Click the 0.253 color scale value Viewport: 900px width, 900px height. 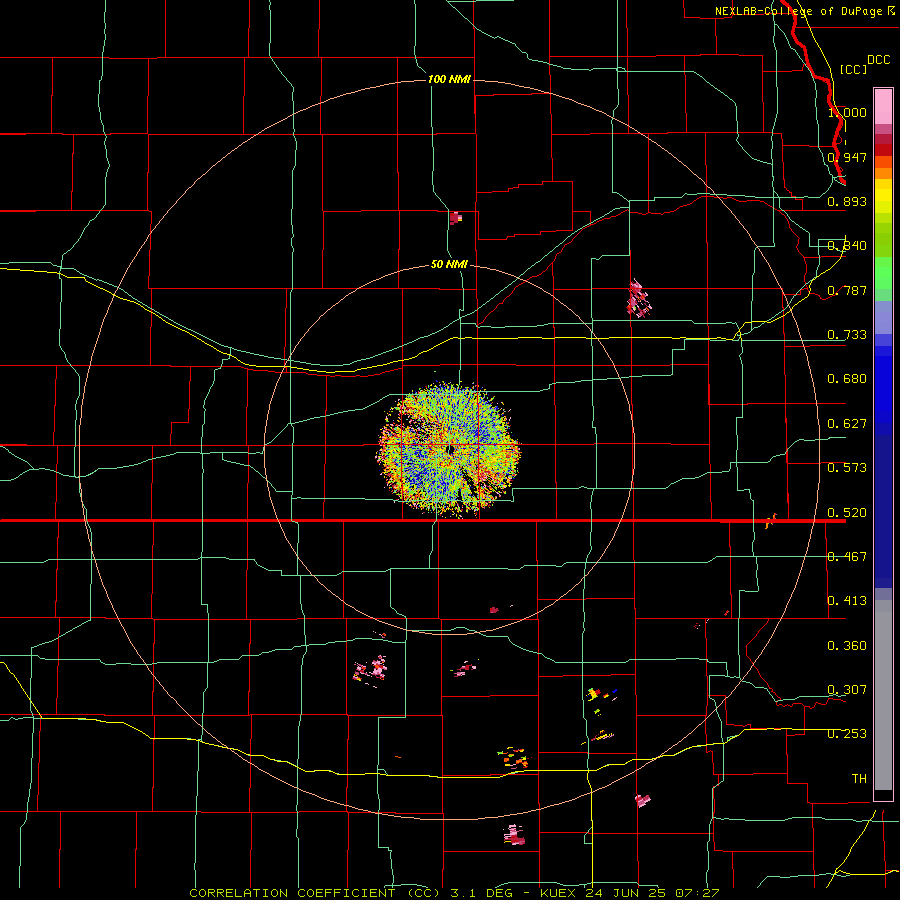pyautogui.click(x=847, y=734)
